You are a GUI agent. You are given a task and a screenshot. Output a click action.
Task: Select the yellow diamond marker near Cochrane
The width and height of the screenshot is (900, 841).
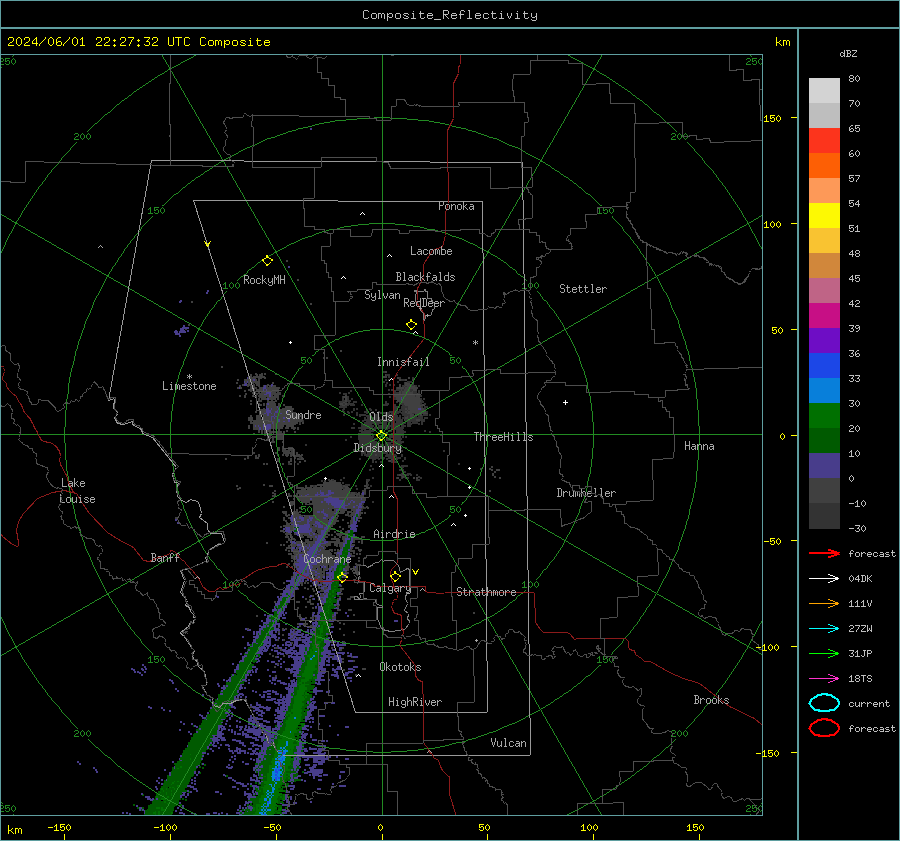point(342,578)
